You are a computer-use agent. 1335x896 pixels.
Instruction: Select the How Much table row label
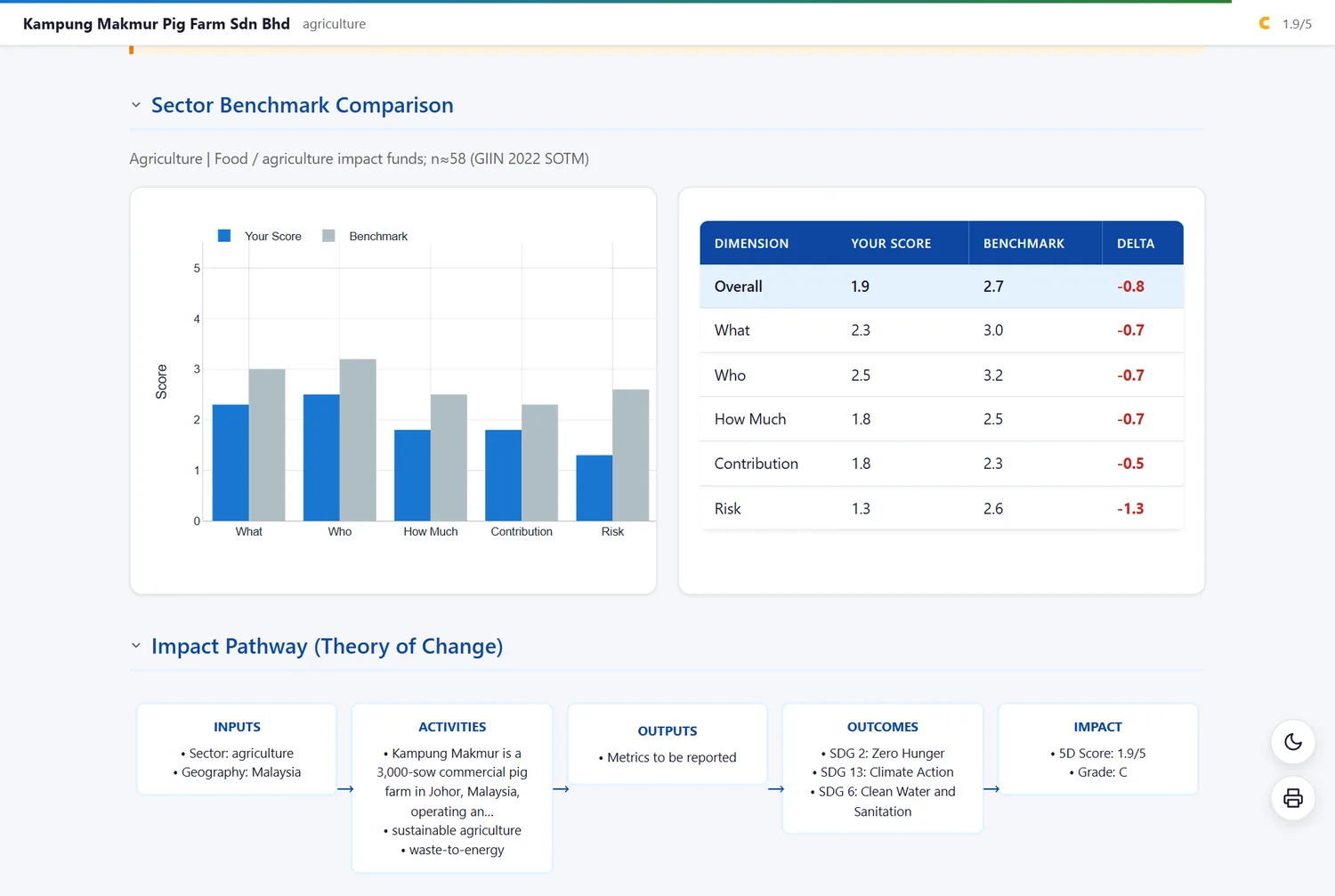[750, 419]
